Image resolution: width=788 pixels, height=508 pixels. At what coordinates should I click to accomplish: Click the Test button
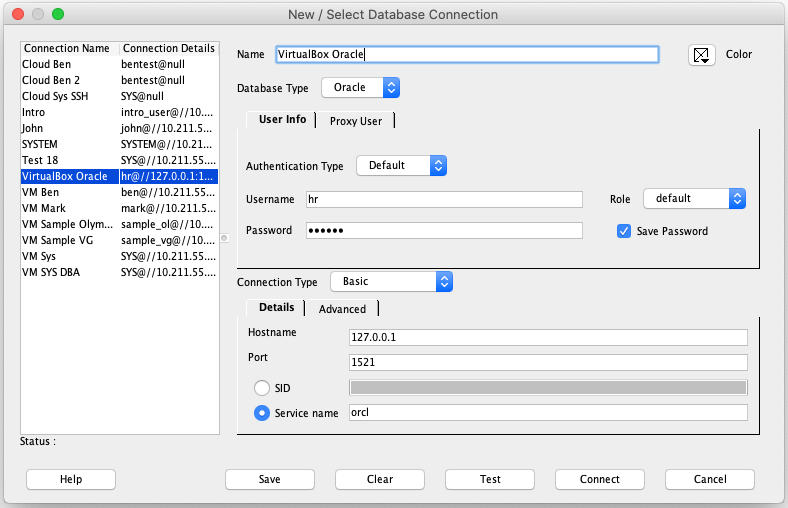[490, 480]
